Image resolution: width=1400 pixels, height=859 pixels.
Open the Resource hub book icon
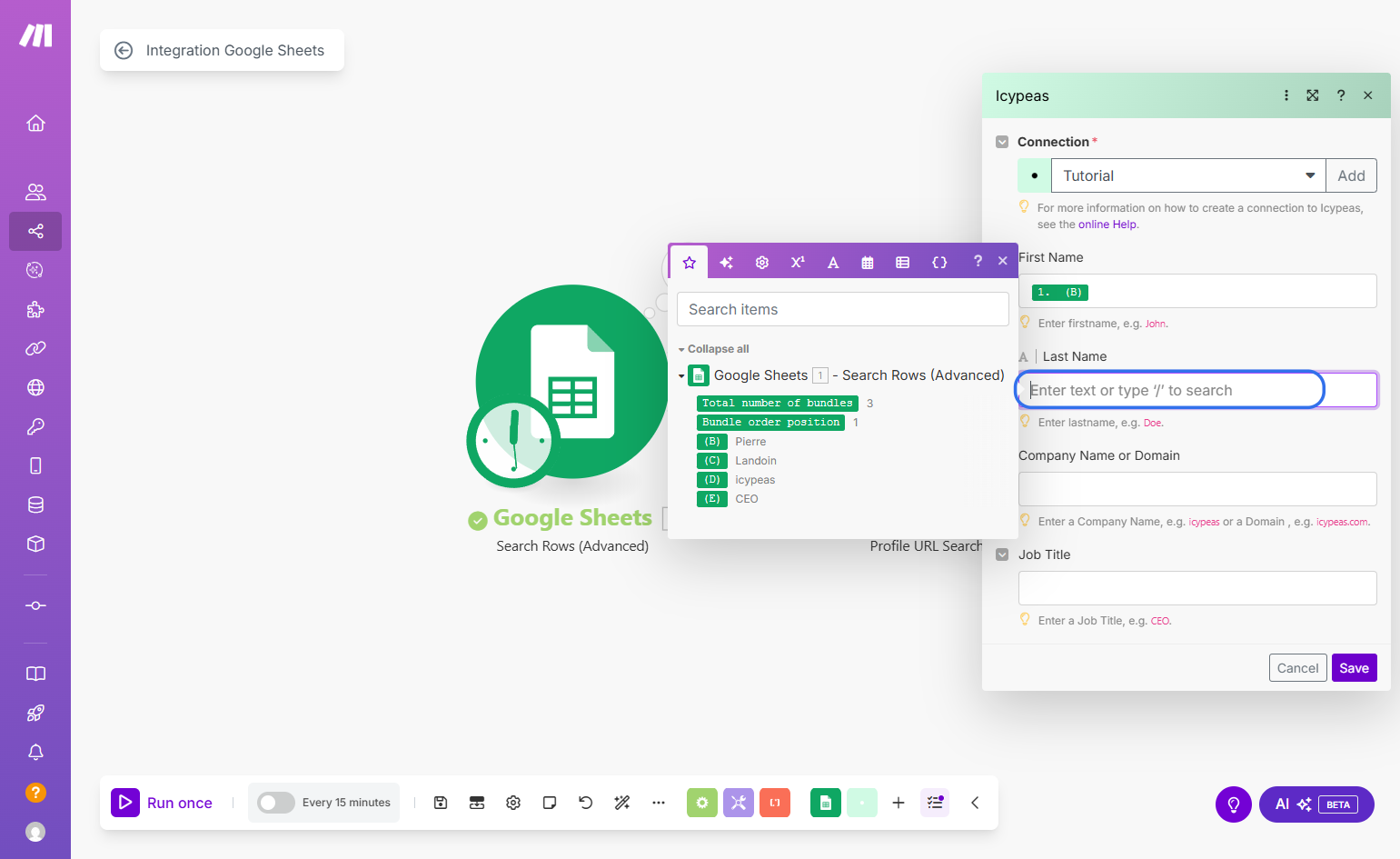(x=35, y=674)
